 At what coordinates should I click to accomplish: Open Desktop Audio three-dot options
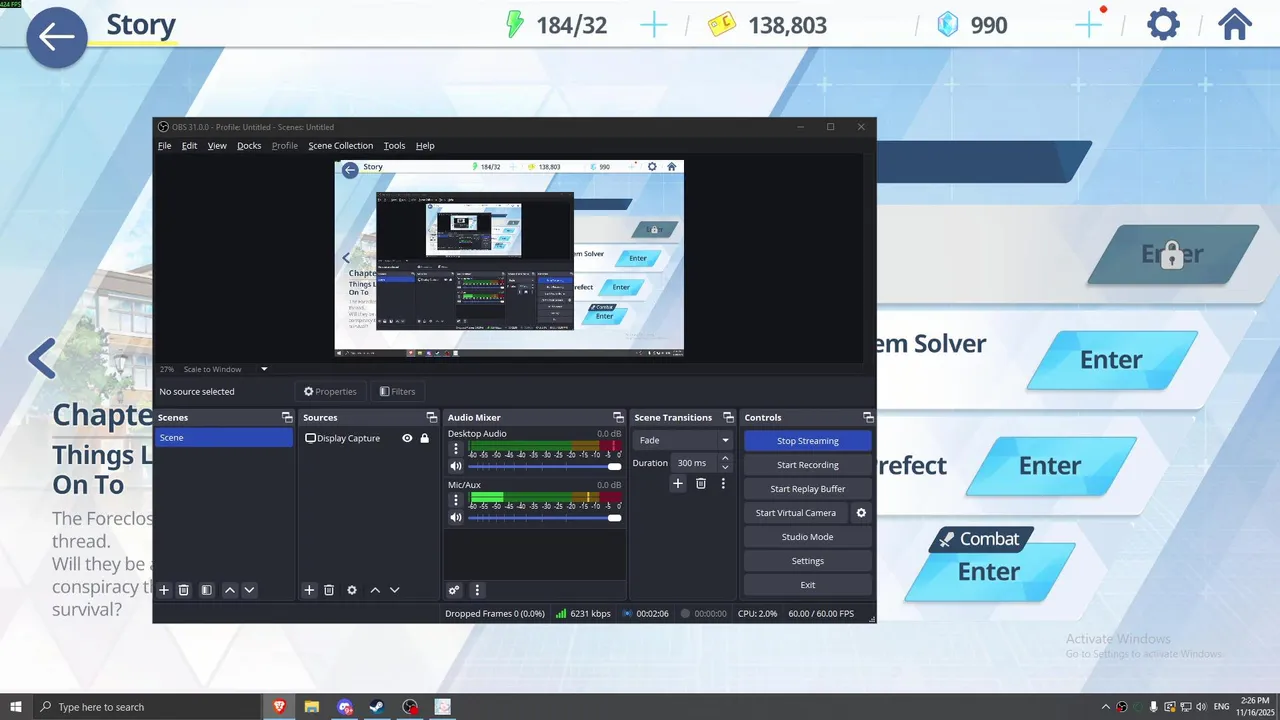click(x=456, y=449)
